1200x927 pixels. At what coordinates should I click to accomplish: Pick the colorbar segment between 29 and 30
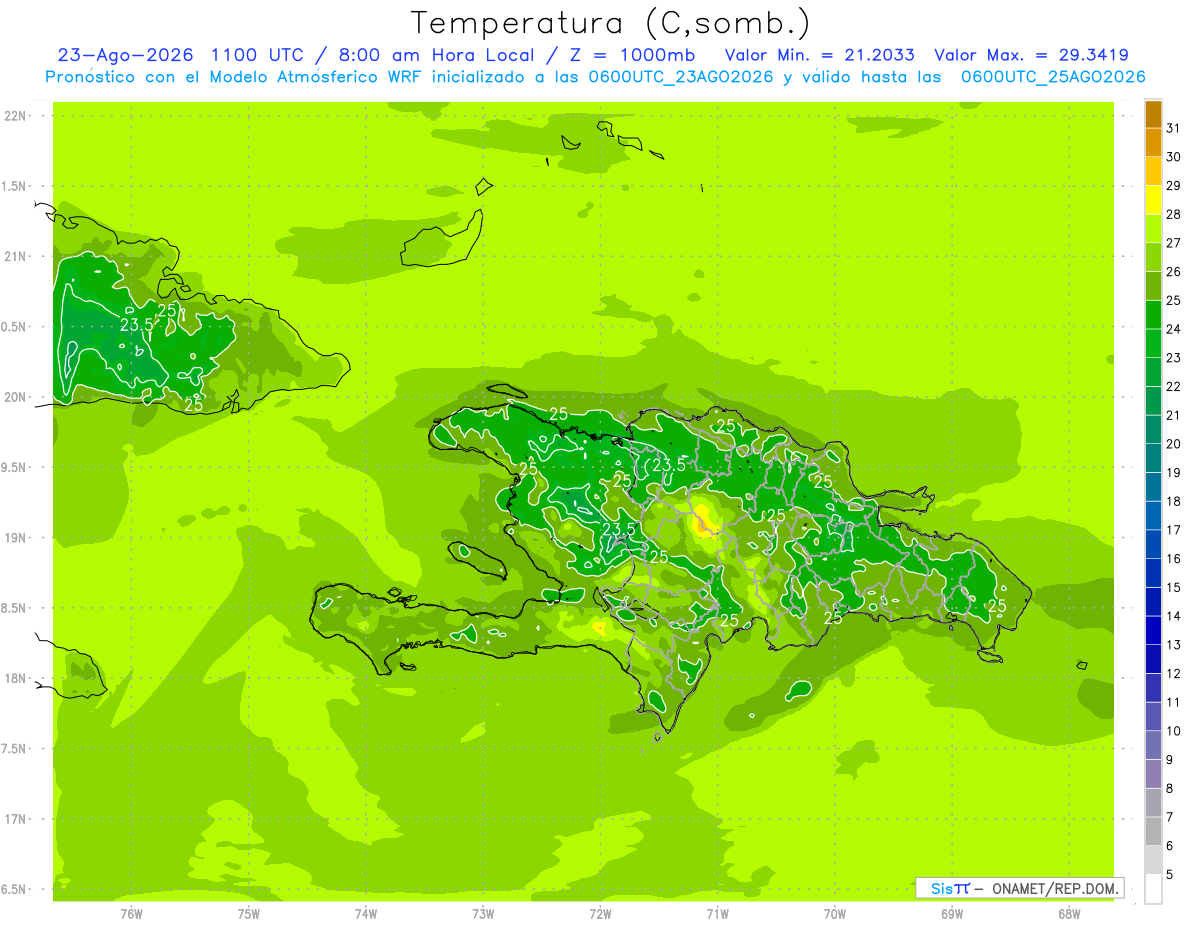pos(1153,171)
